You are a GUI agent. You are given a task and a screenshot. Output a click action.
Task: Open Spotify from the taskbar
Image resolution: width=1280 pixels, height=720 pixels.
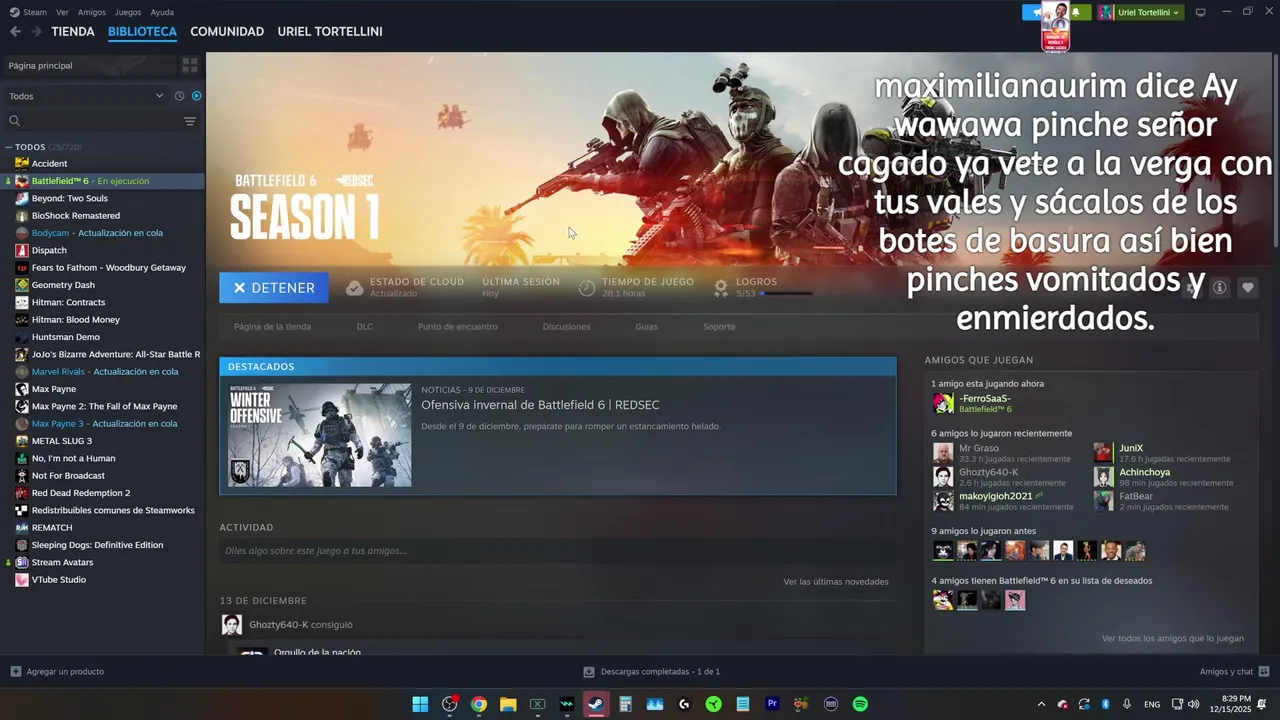tap(860, 704)
